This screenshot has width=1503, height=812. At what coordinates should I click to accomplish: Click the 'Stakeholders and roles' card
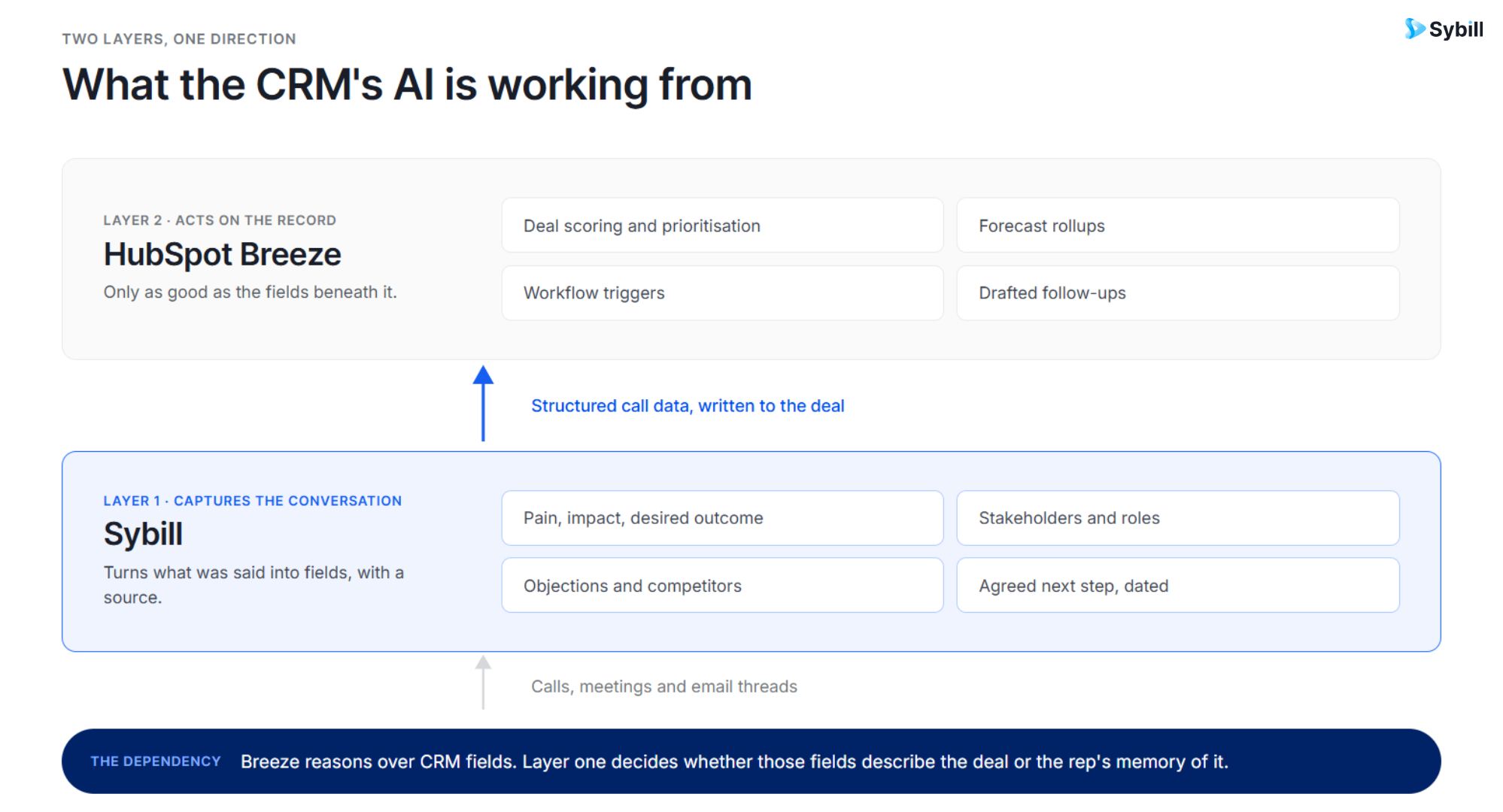click(x=1177, y=518)
